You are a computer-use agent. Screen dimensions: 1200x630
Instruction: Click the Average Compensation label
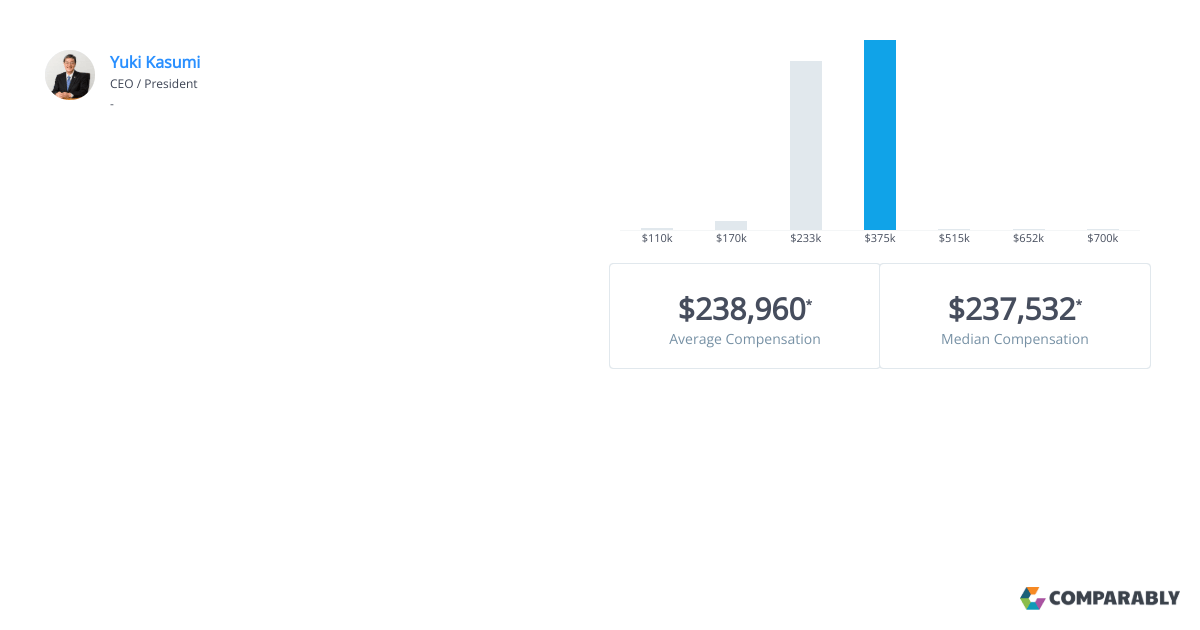pos(745,339)
